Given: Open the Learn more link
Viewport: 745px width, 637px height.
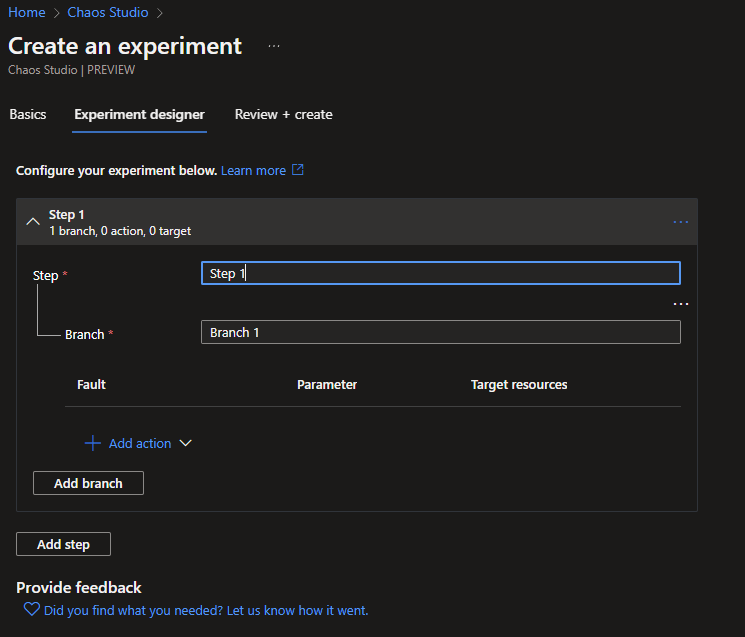Looking at the screenshot, I should (x=253, y=171).
